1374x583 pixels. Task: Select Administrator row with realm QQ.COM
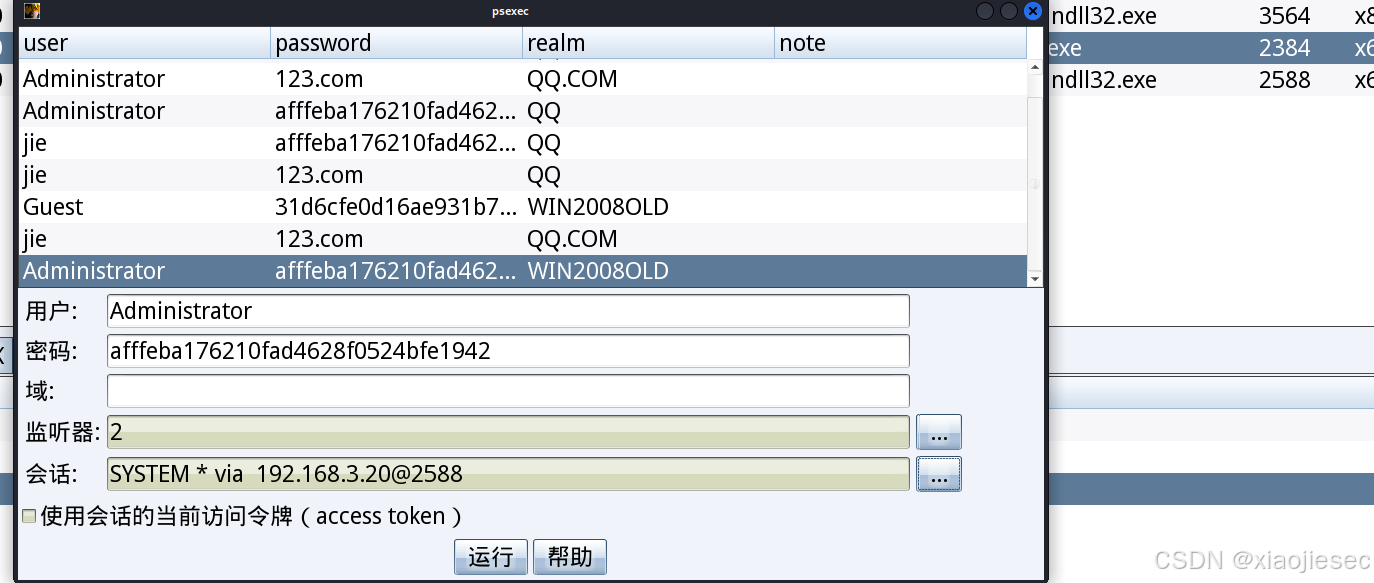point(523,79)
